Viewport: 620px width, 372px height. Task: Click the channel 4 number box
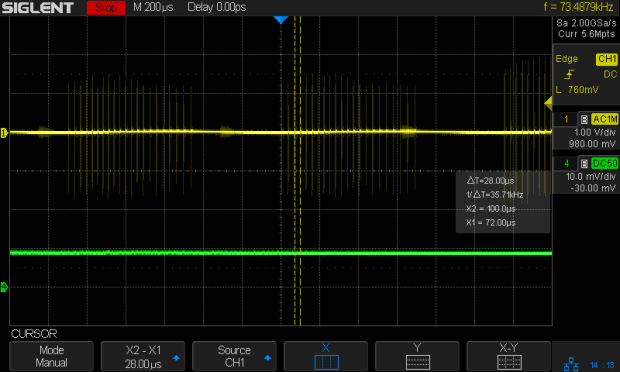click(x=566, y=163)
